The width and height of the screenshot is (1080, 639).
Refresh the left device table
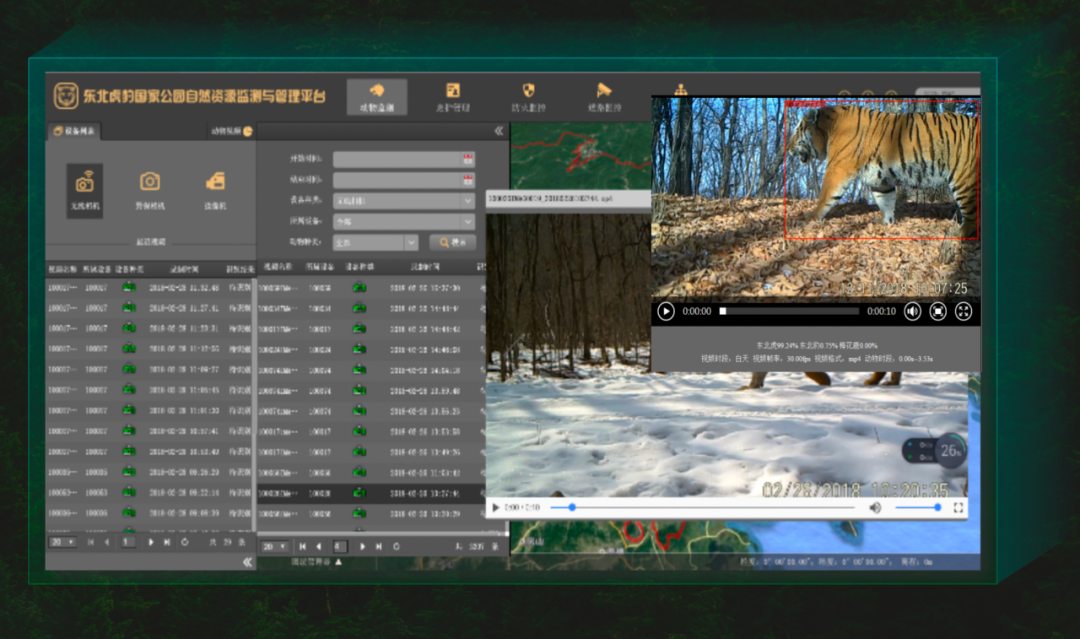(185, 543)
